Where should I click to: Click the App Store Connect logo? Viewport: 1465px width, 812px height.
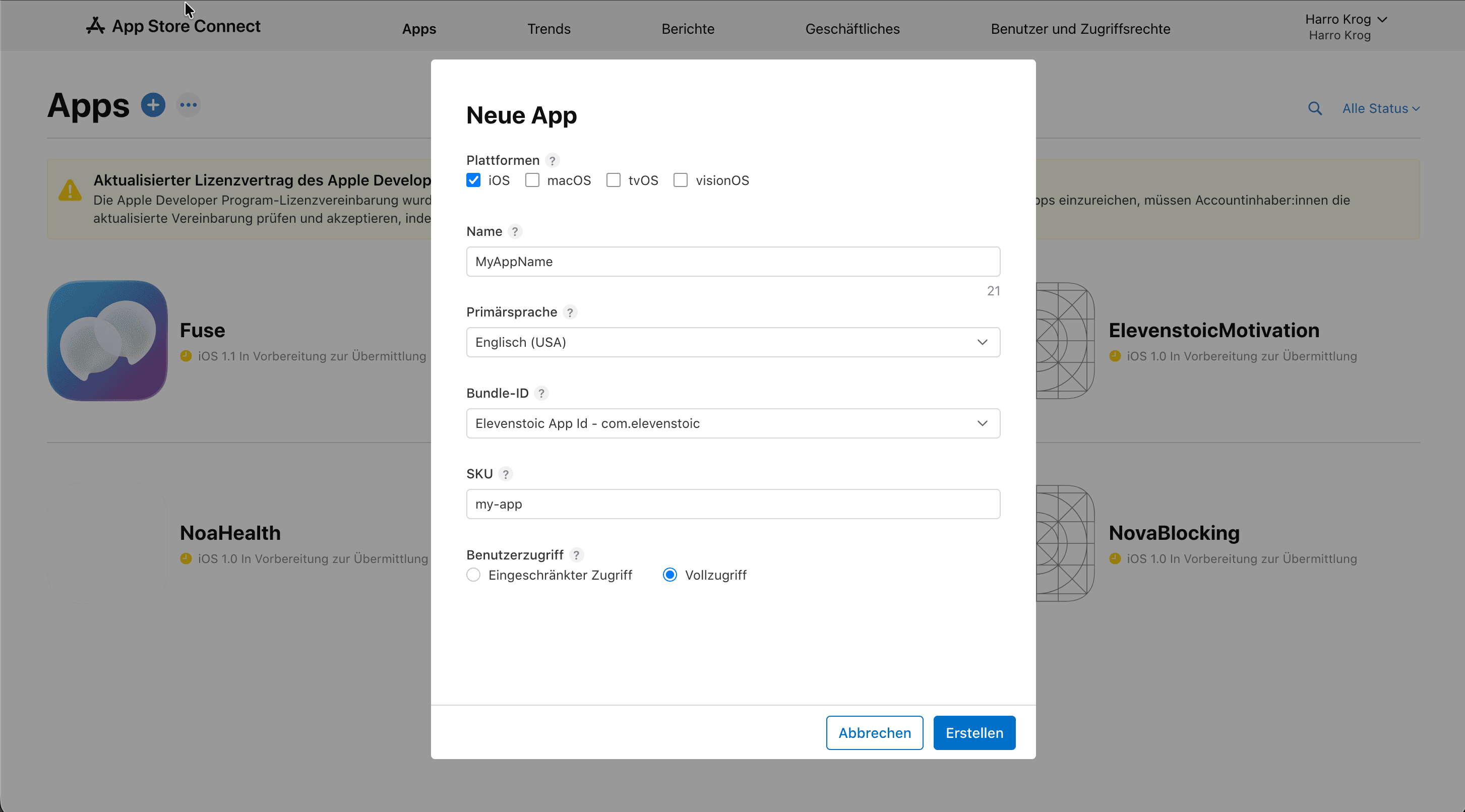(173, 26)
